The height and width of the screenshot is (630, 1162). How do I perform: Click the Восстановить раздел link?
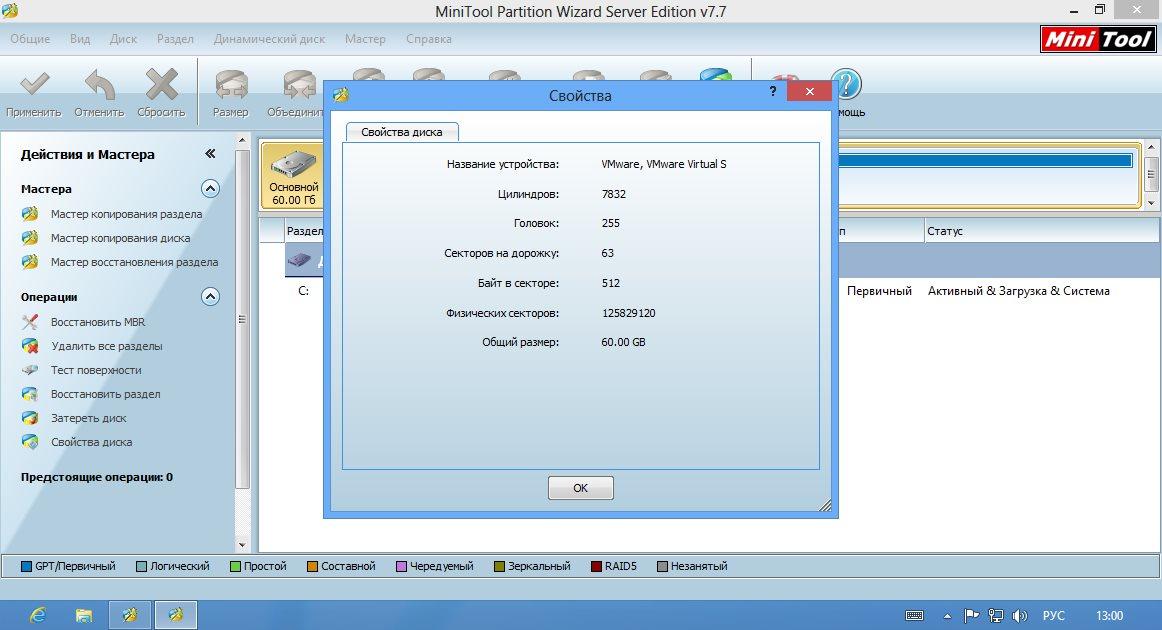[x=106, y=394]
